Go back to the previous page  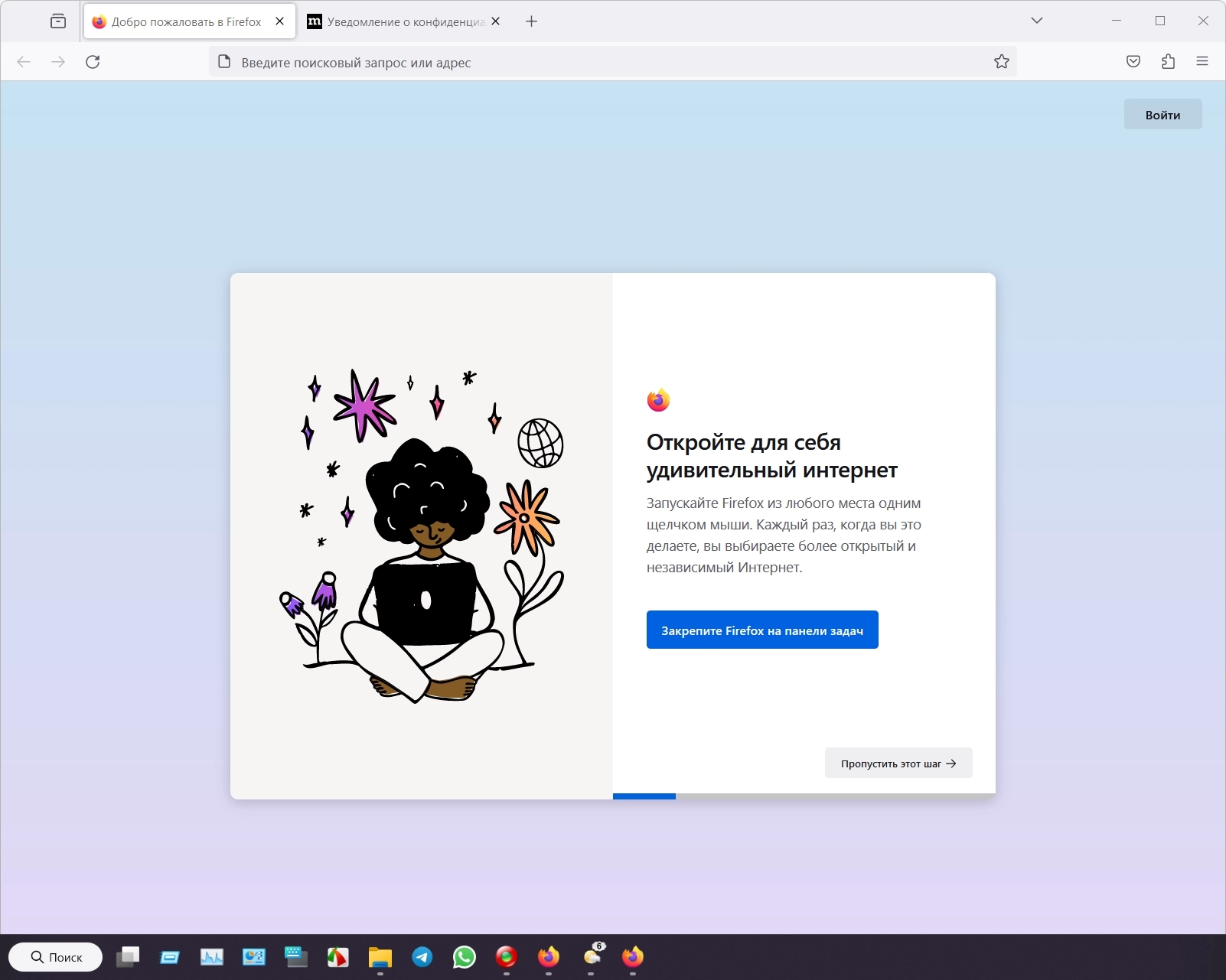point(24,62)
